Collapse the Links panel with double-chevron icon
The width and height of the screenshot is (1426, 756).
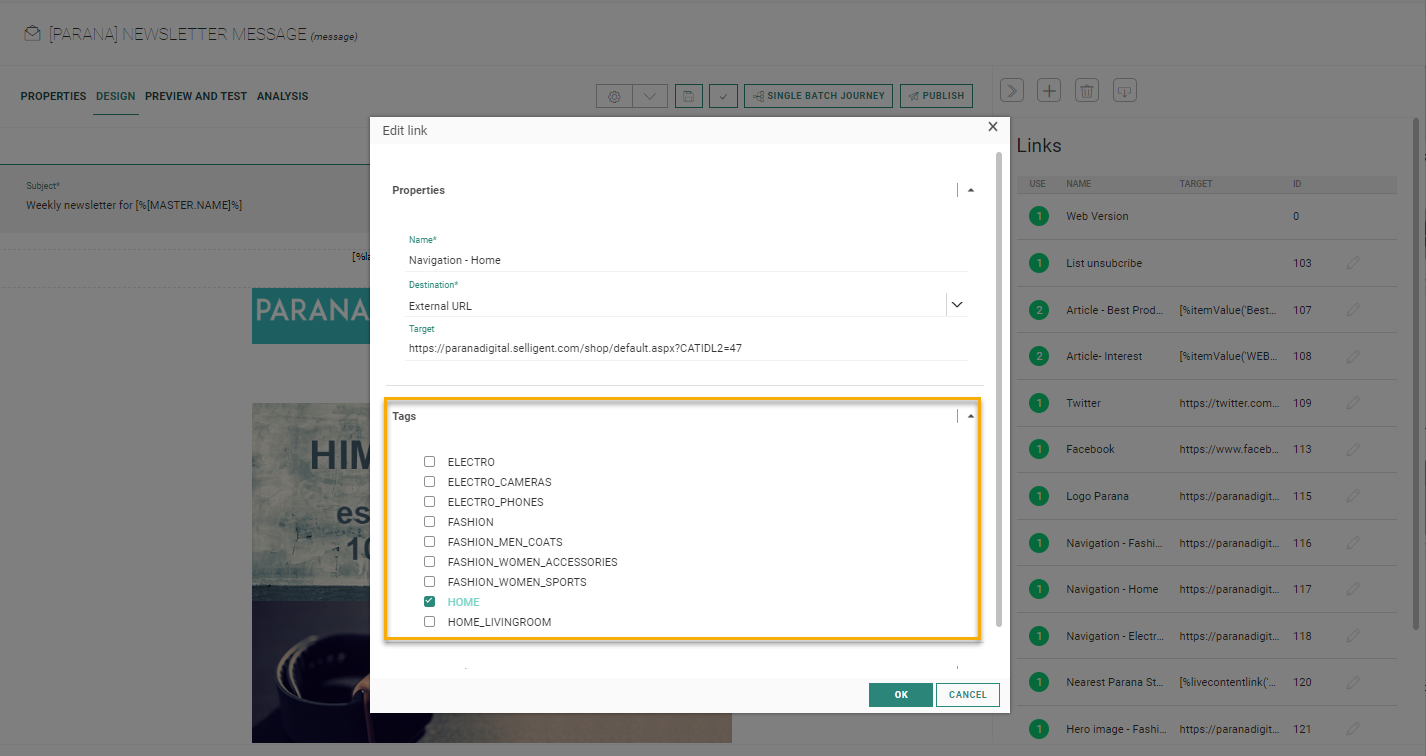[x=1012, y=91]
